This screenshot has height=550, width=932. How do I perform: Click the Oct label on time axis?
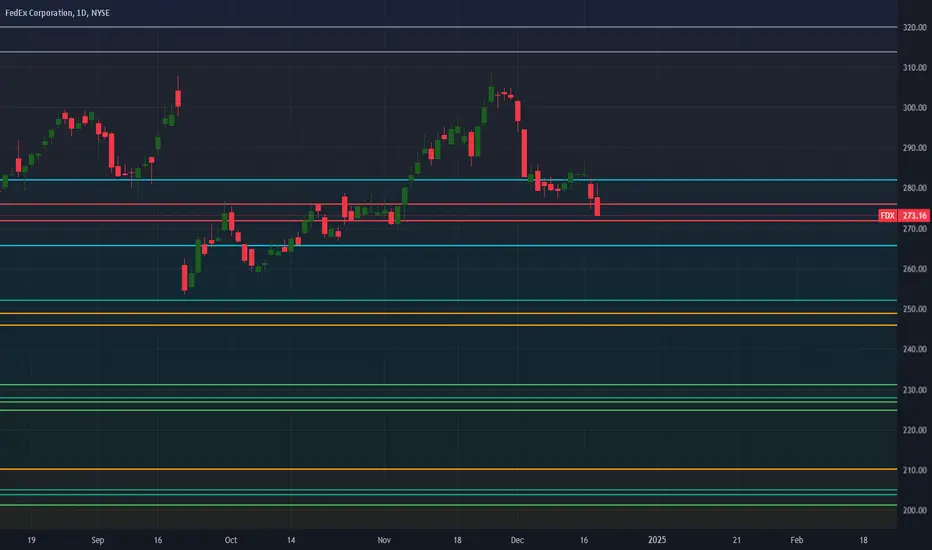coord(231,540)
